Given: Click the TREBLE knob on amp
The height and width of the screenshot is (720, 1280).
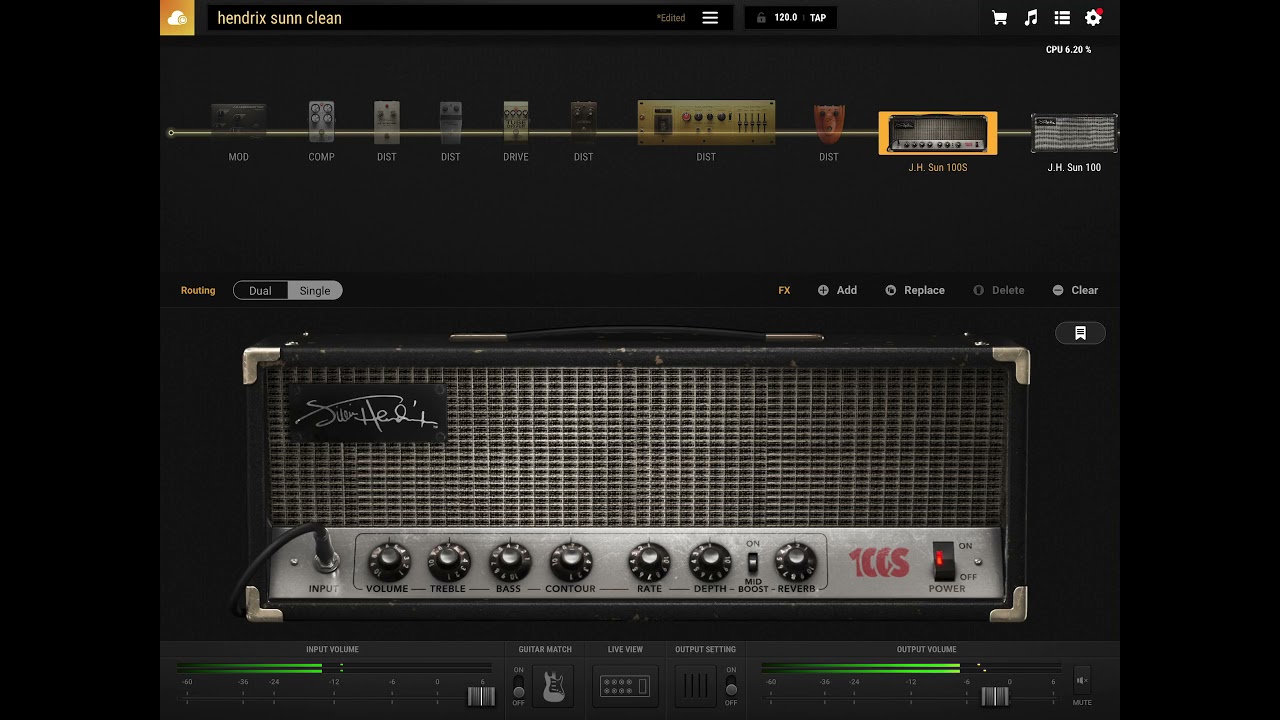Looking at the screenshot, I should pyautogui.click(x=449, y=560).
